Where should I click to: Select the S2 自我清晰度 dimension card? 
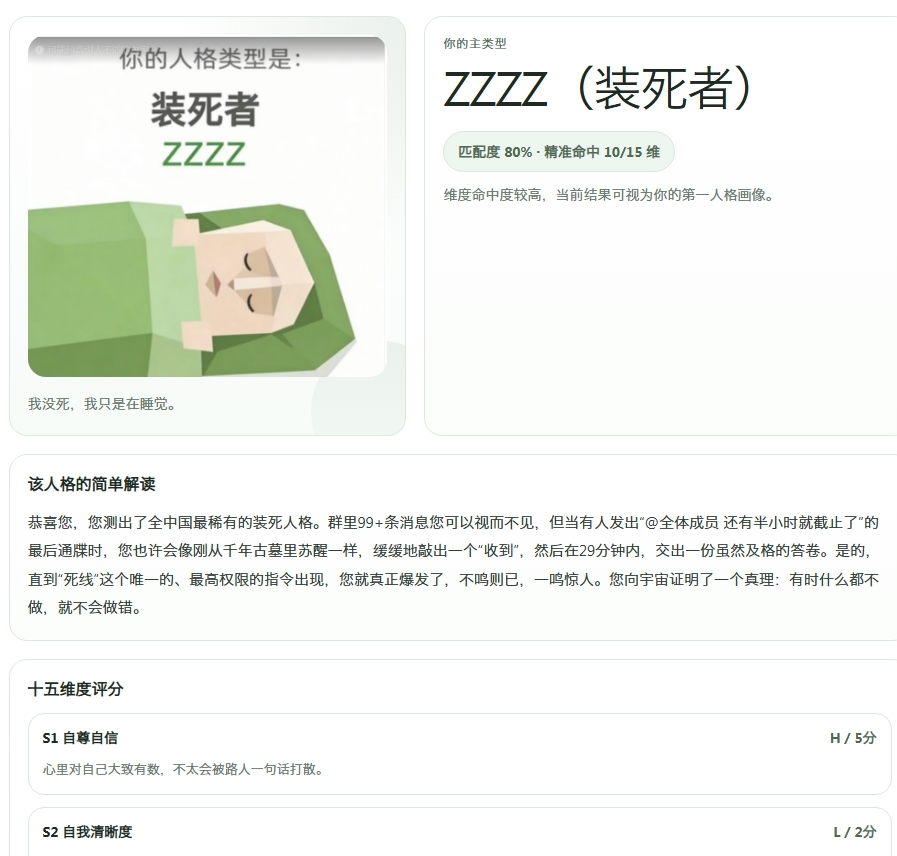[459, 832]
